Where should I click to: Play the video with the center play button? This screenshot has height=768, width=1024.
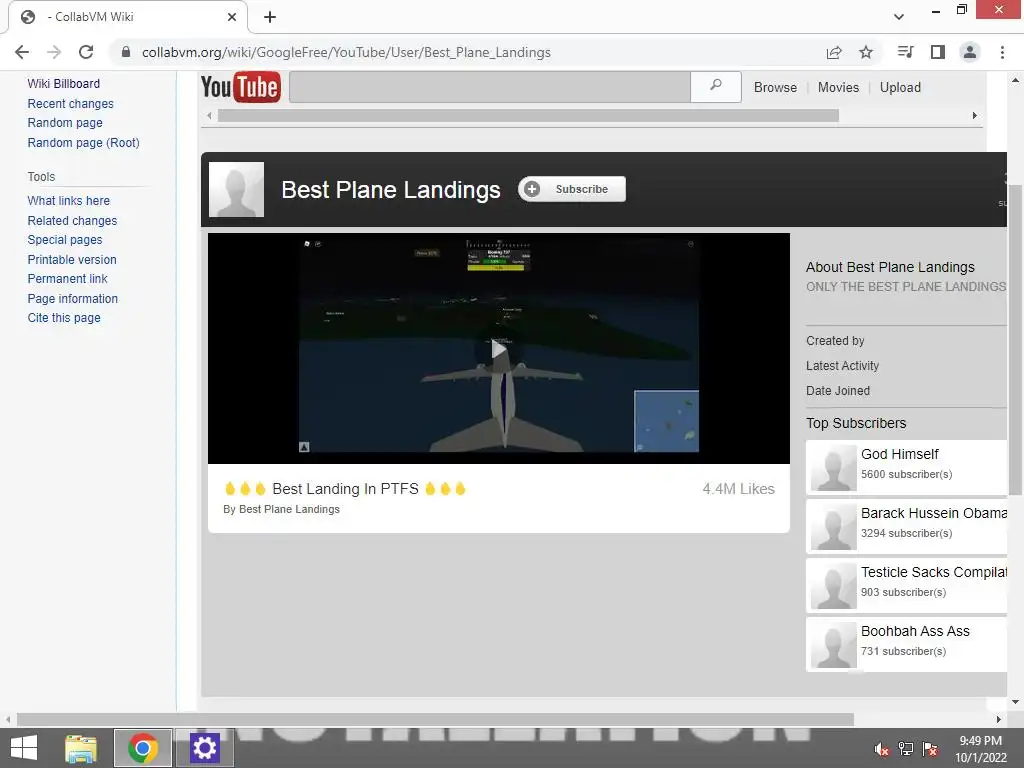[498, 349]
